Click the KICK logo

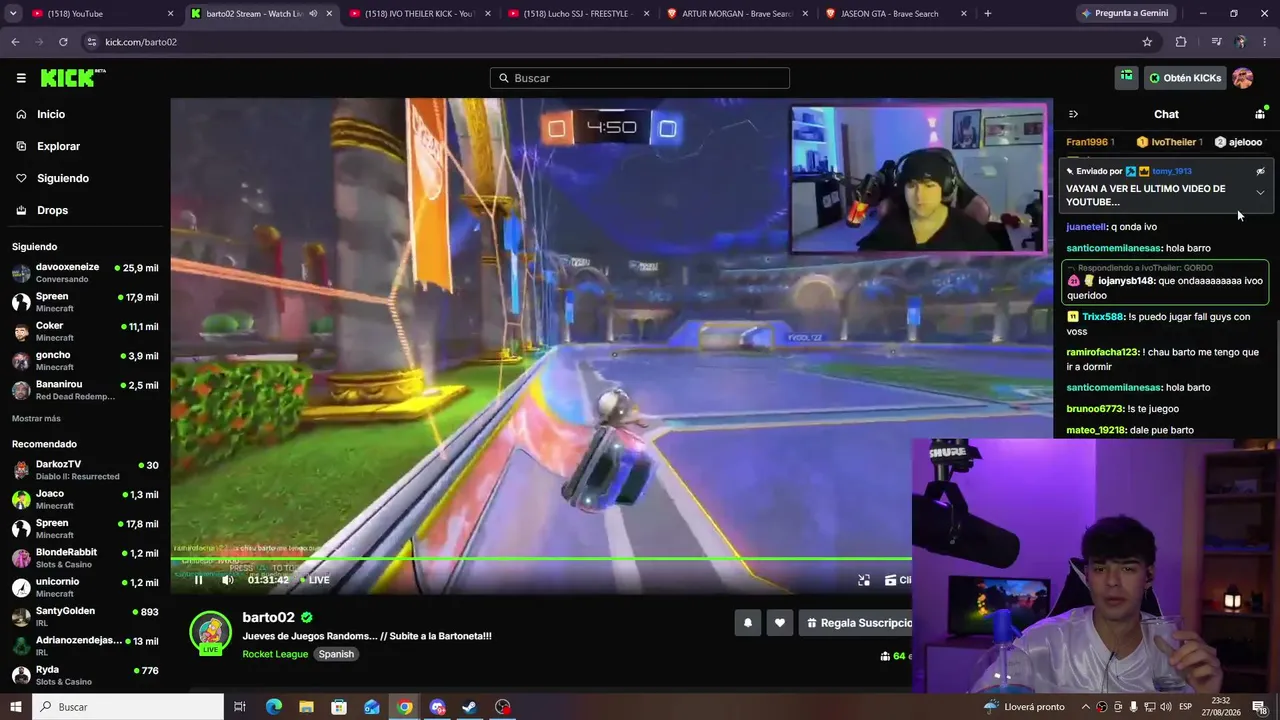tap(73, 78)
